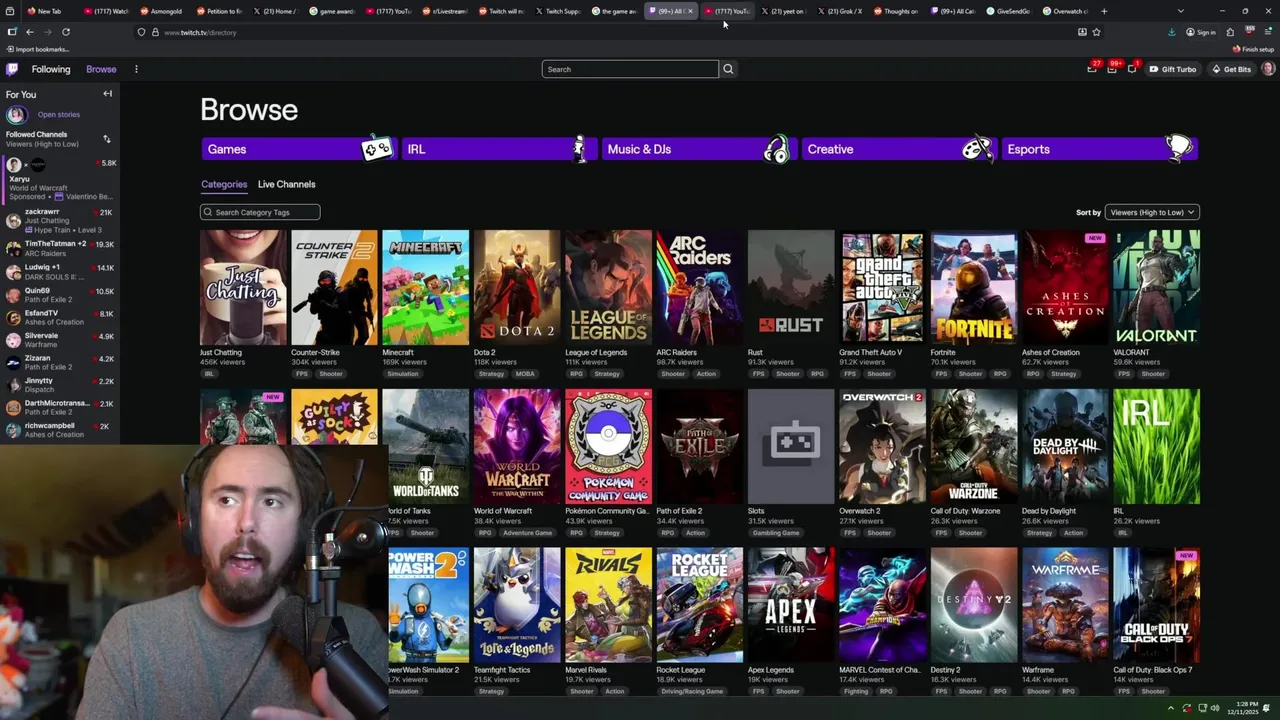Image resolution: width=1280 pixels, height=720 pixels.
Task: Open the notifications inbox with 99+ badge
Action: (x=1112, y=69)
